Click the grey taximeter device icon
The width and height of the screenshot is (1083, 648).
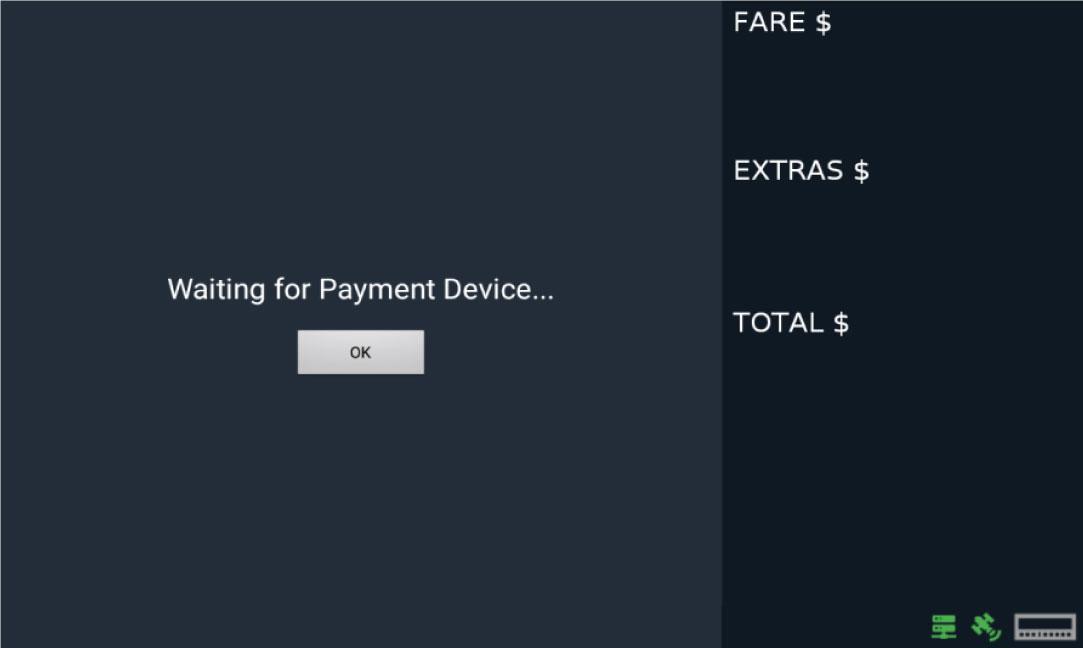(x=1045, y=627)
